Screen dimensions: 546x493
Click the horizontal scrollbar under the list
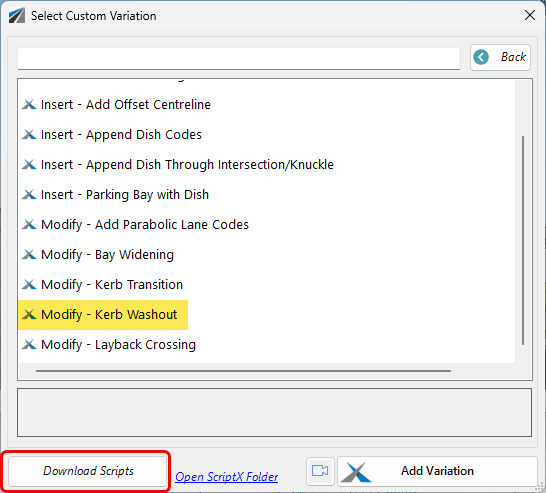click(243, 371)
